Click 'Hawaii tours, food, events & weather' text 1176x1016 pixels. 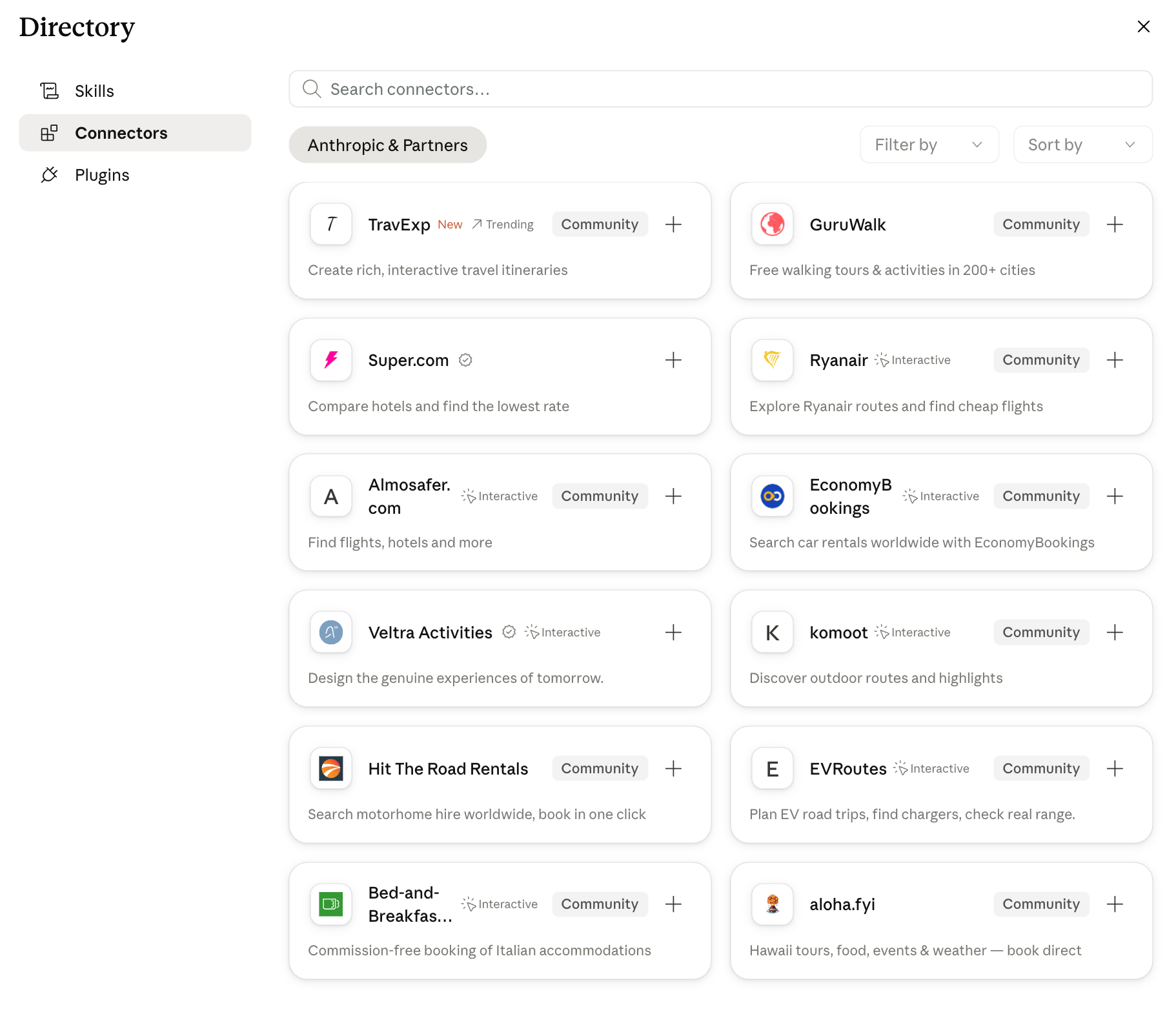point(915,951)
